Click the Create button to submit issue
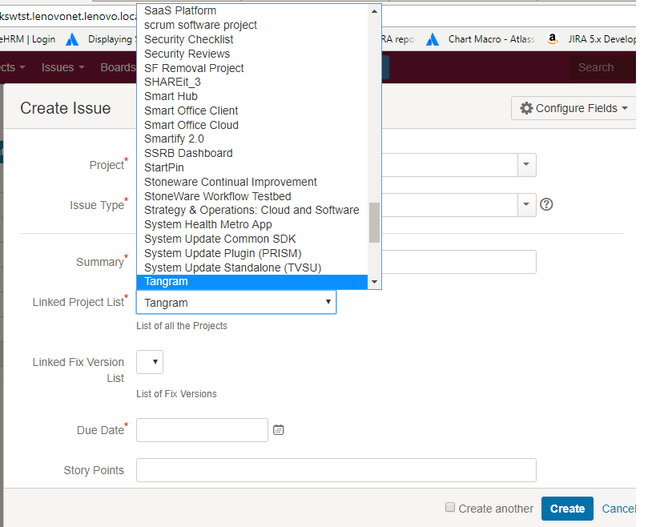The height and width of the screenshot is (527, 656). [567, 509]
